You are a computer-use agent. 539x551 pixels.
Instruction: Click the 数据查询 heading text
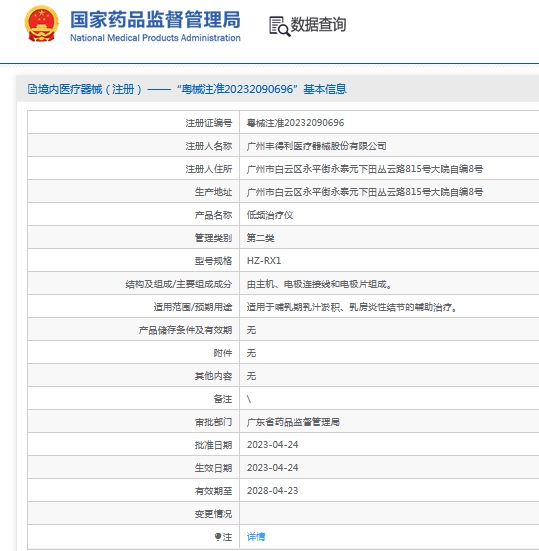[x=318, y=25]
